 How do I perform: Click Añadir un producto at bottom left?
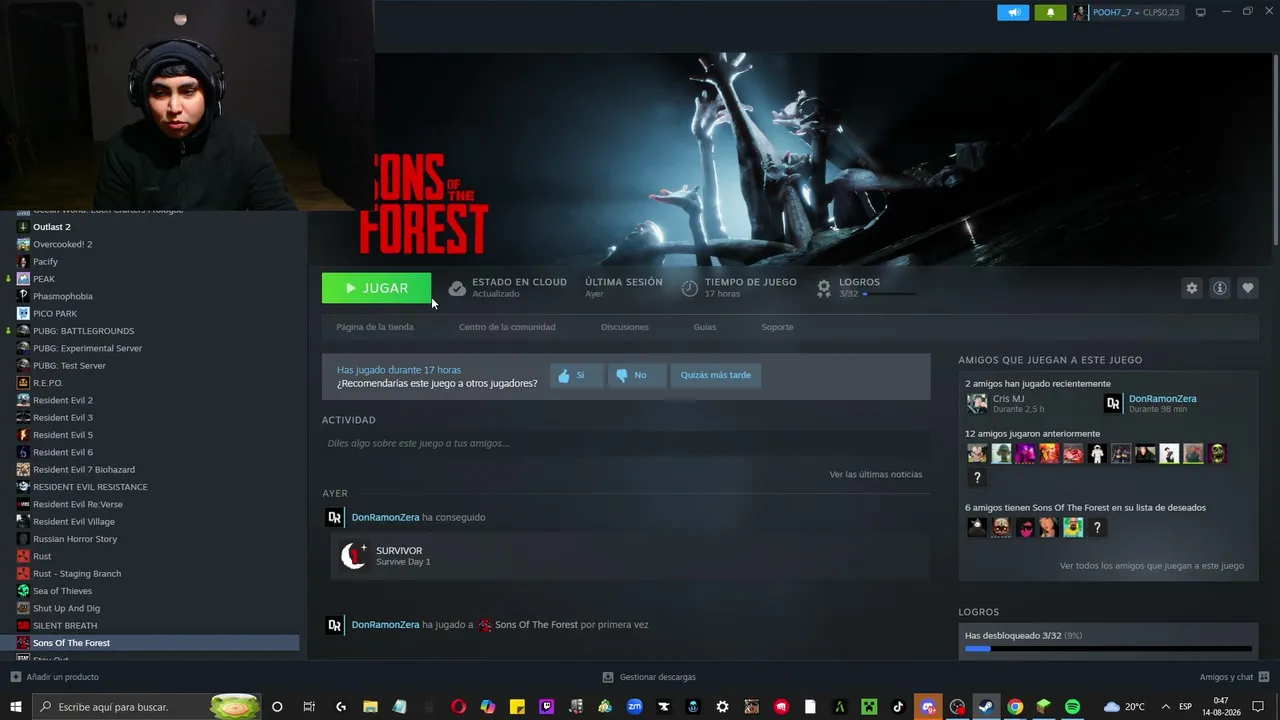tap(54, 677)
